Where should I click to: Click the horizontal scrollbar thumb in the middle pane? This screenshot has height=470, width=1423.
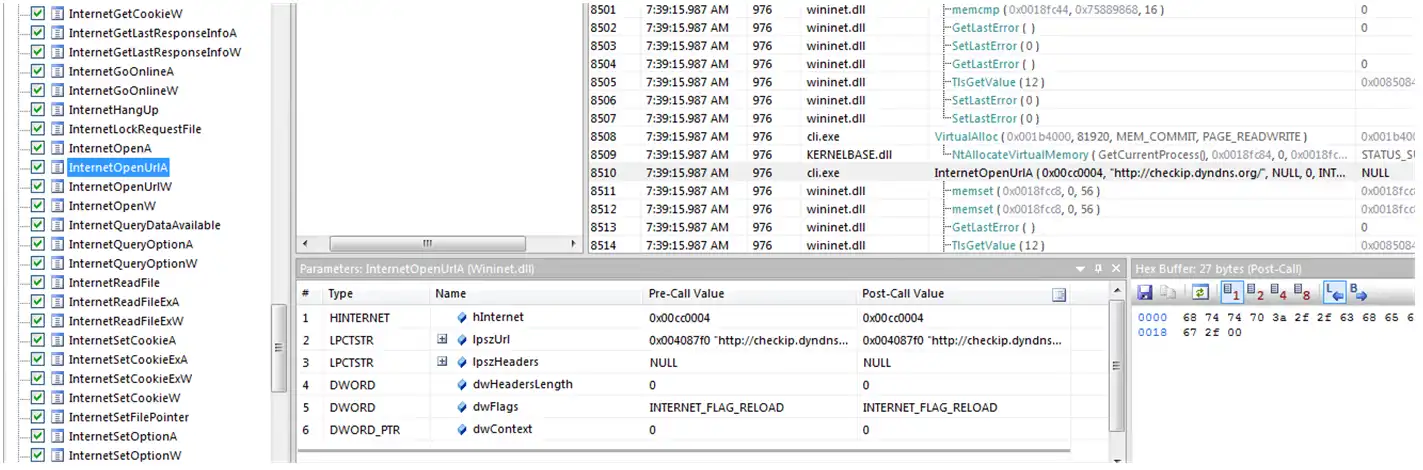427,243
